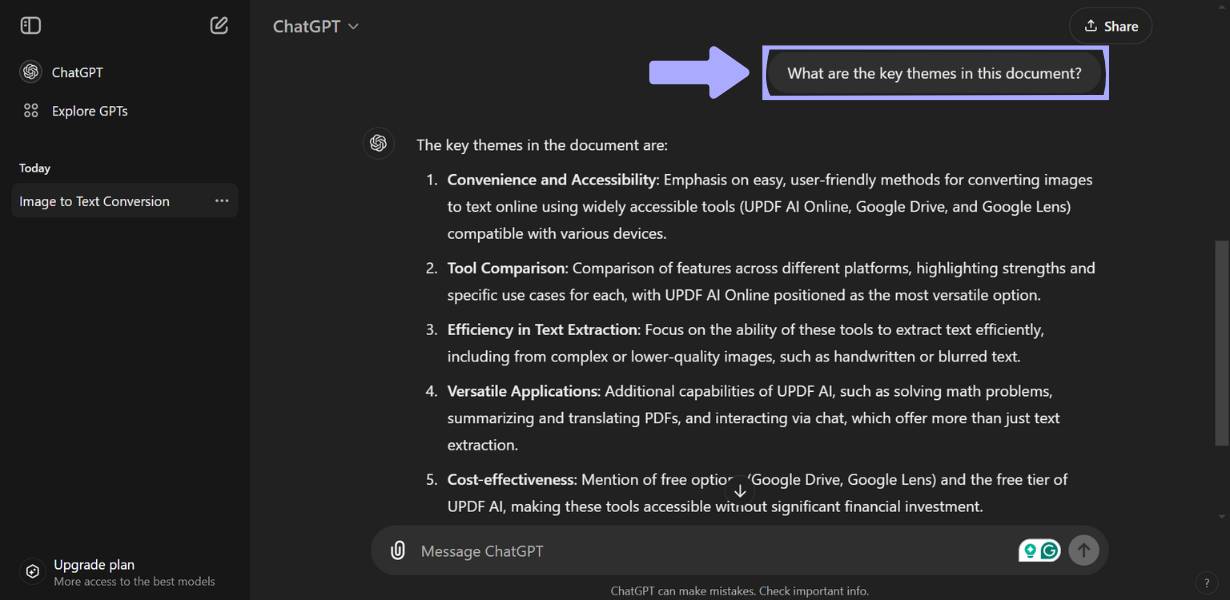Open options for Image to Text Conversion chat
Viewport: 1230px width, 600px height.
pos(222,201)
